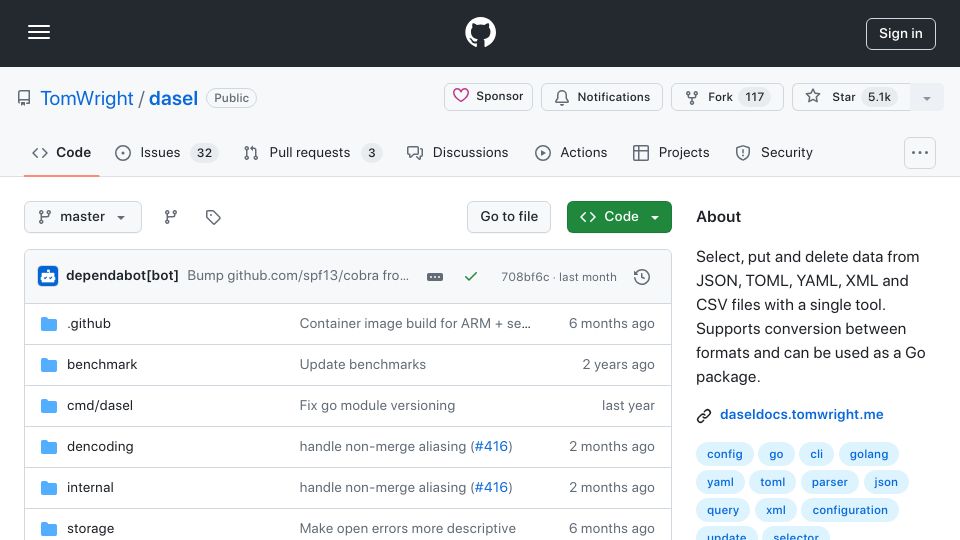Select the parser topic tag
Screen dimensions: 960x540
(830, 482)
